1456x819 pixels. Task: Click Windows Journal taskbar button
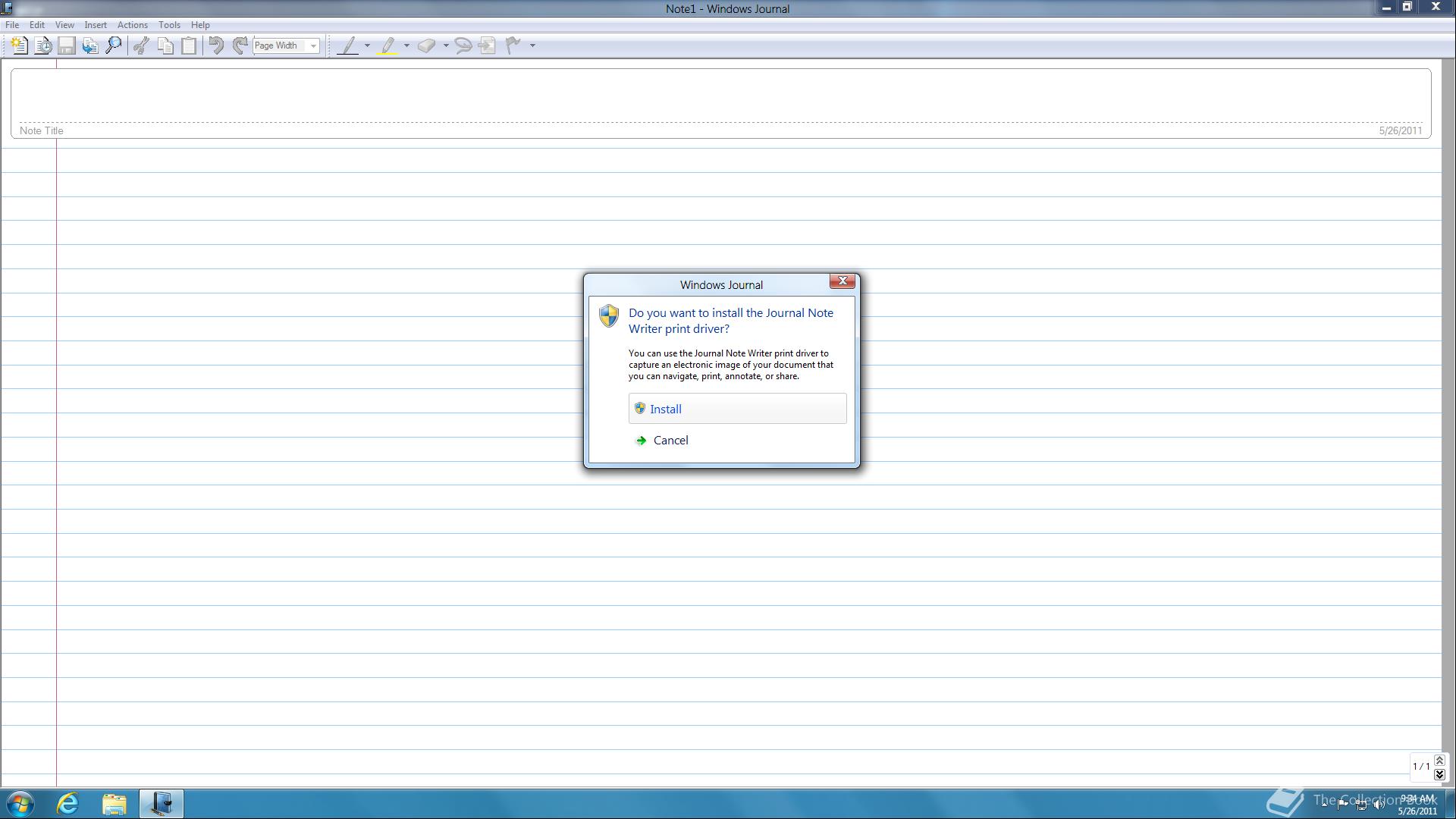[x=161, y=804]
